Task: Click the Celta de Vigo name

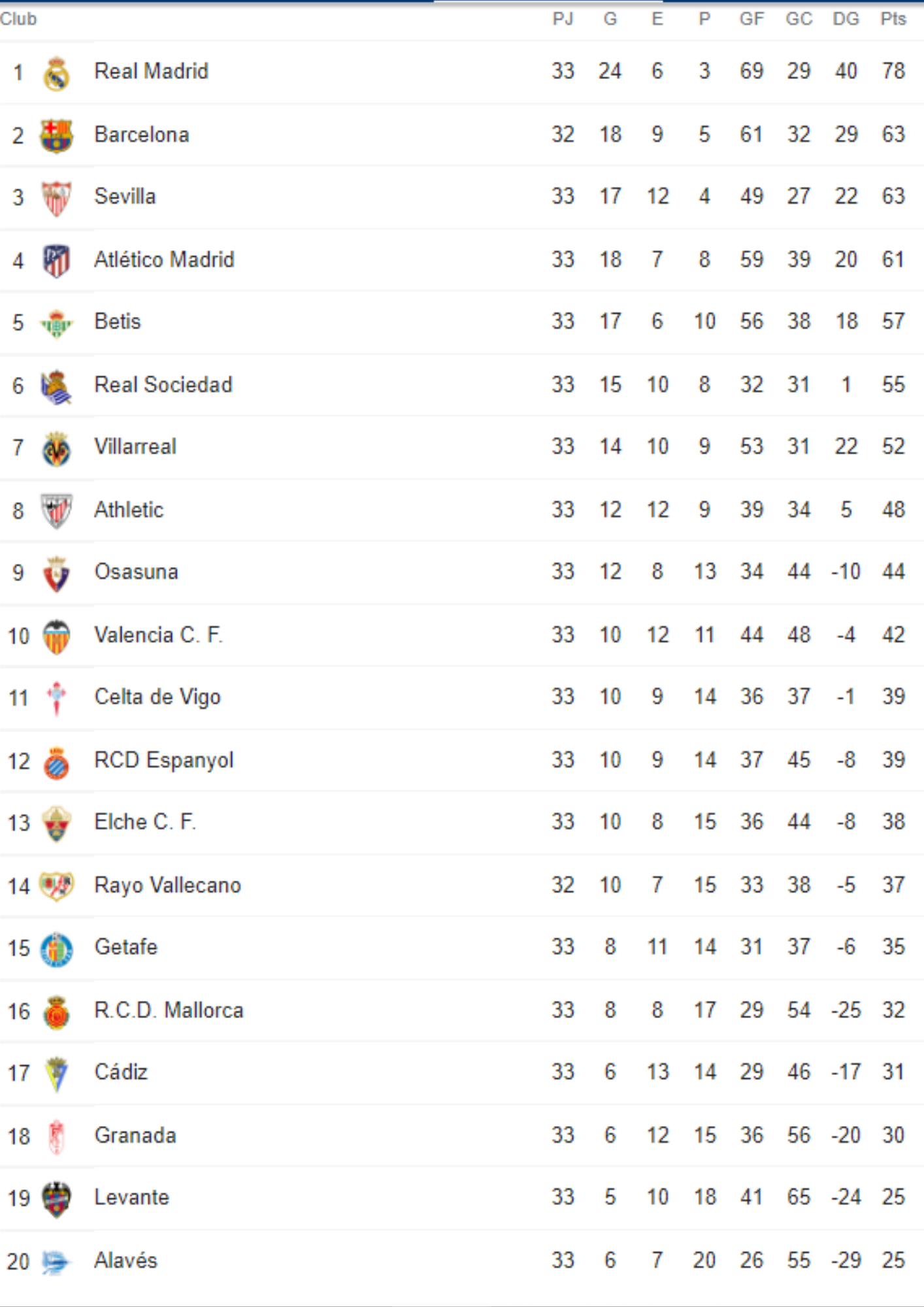Action: coord(157,697)
